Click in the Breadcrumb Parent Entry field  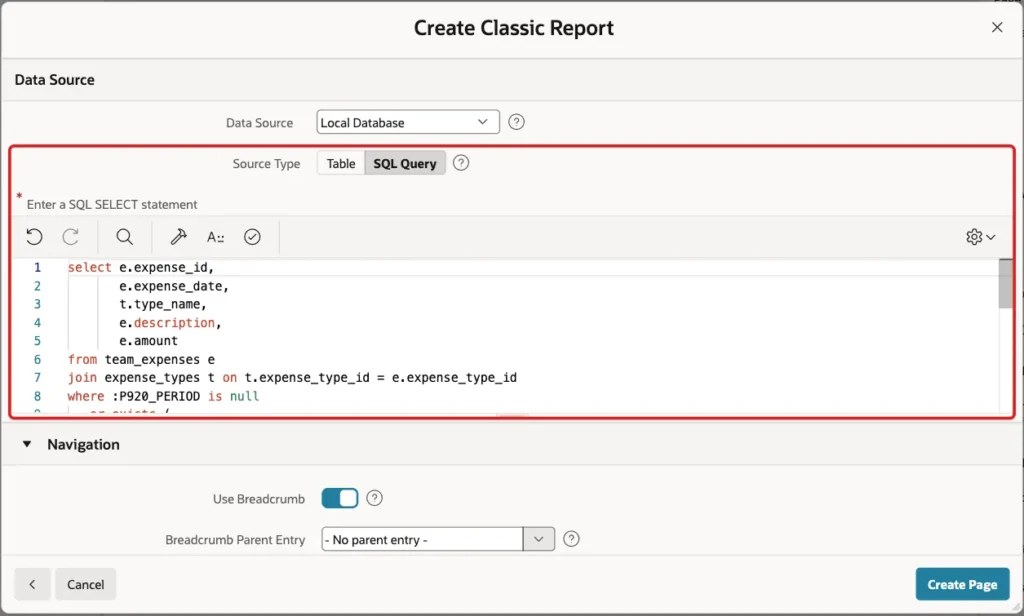pos(422,540)
